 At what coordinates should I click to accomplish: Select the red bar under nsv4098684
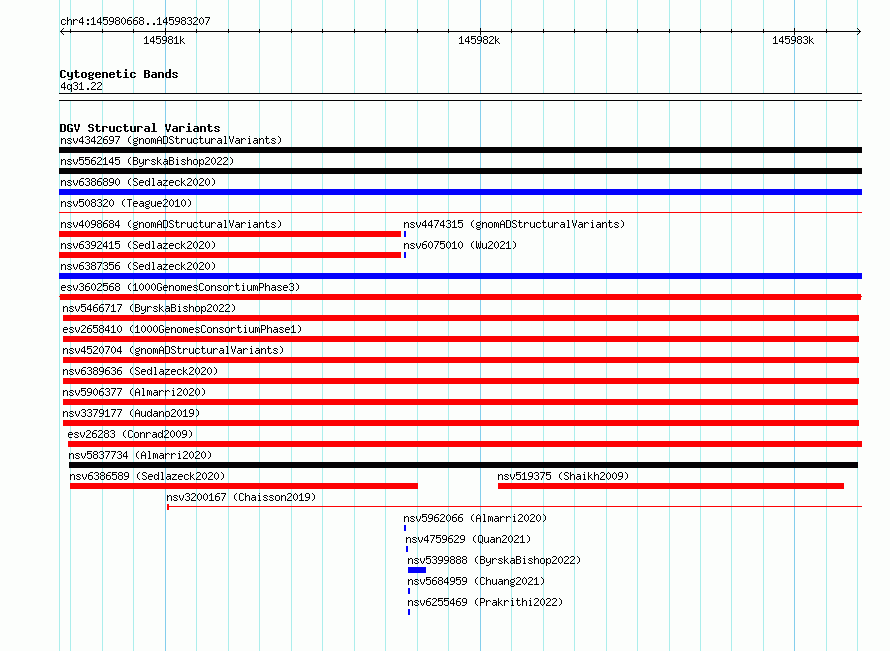[230, 234]
